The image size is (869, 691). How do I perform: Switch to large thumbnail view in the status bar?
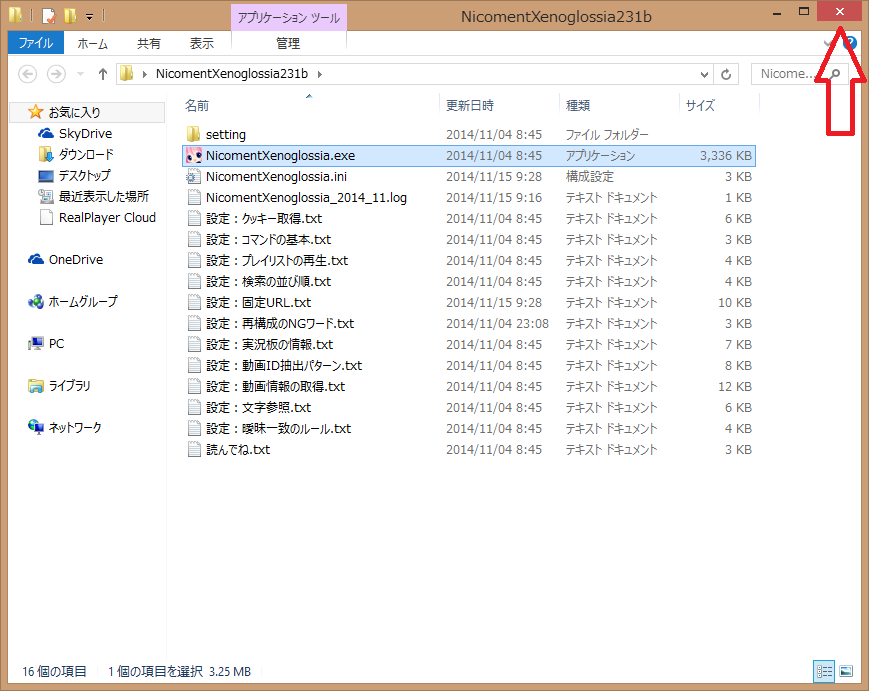pos(846,671)
